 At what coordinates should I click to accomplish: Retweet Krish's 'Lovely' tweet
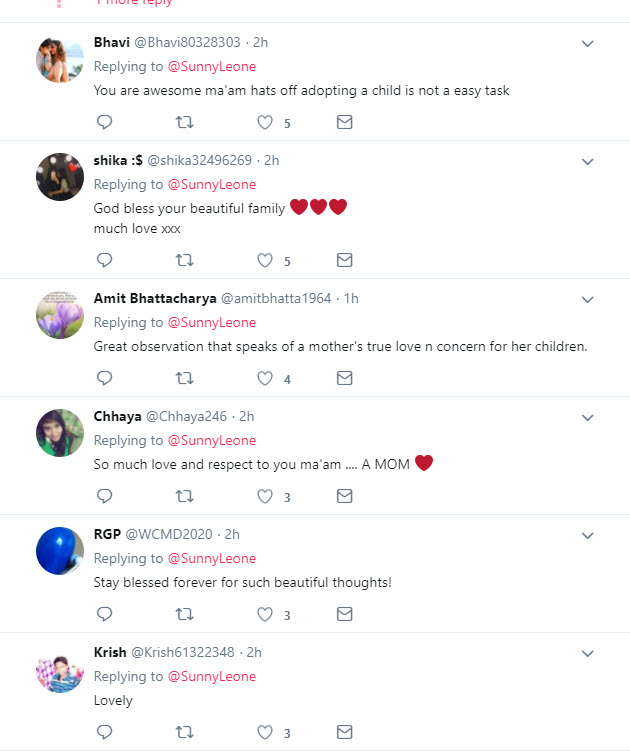click(x=184, y=733)
